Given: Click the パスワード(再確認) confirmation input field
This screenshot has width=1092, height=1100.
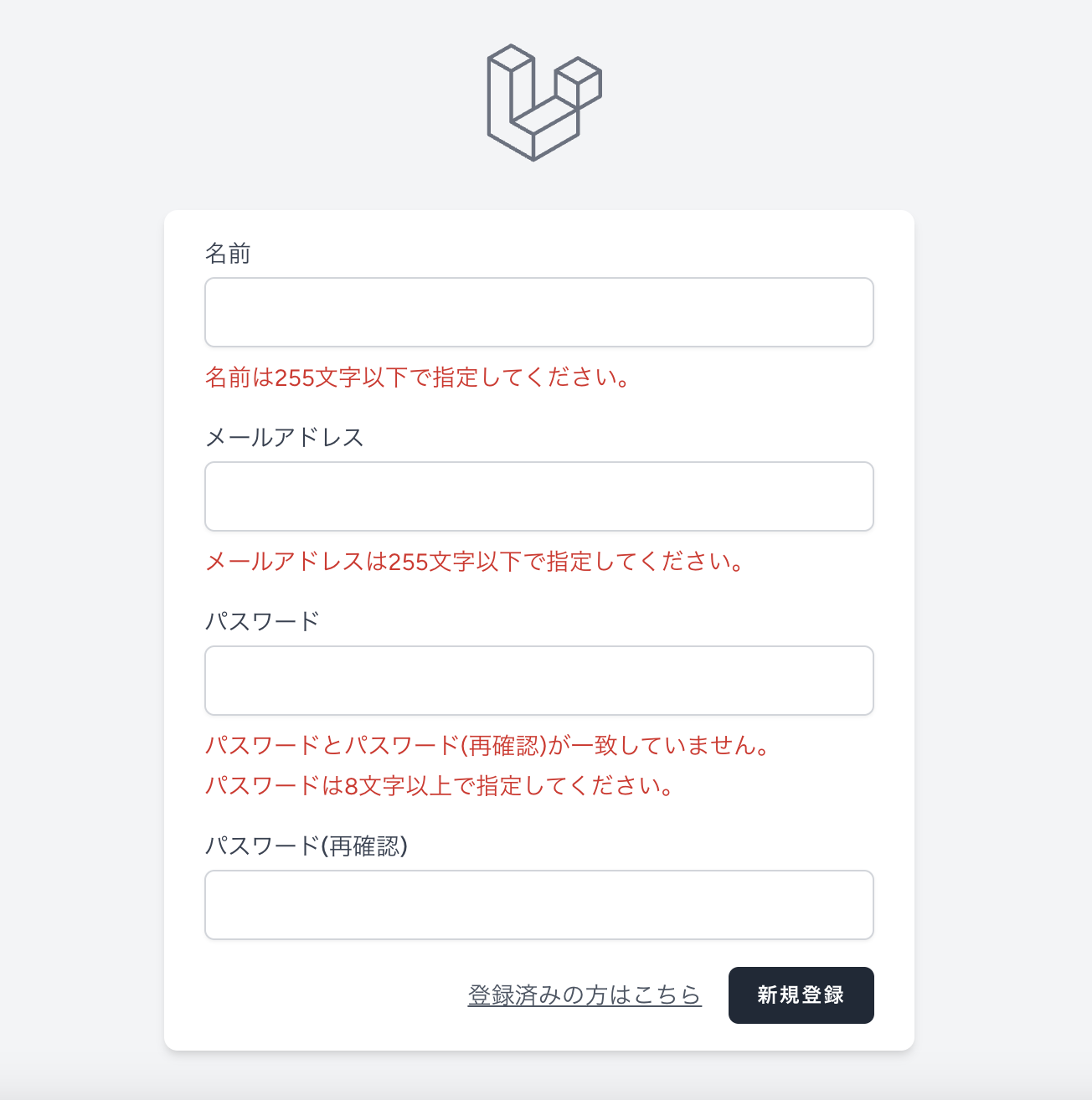Looking at the screenshot, I should 539,905.
